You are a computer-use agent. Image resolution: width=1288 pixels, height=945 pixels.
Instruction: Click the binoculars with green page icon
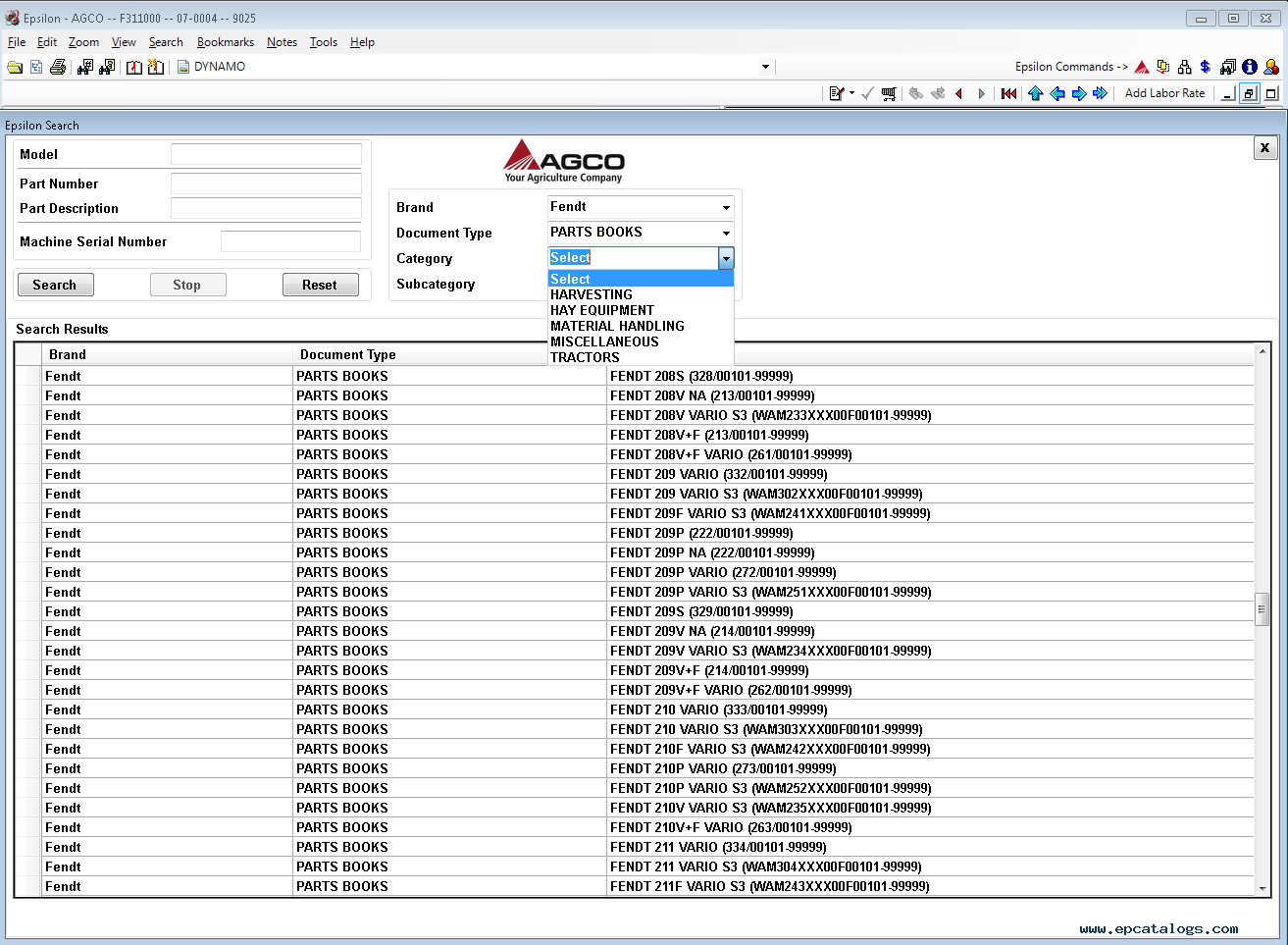click(x=107, y=67)
